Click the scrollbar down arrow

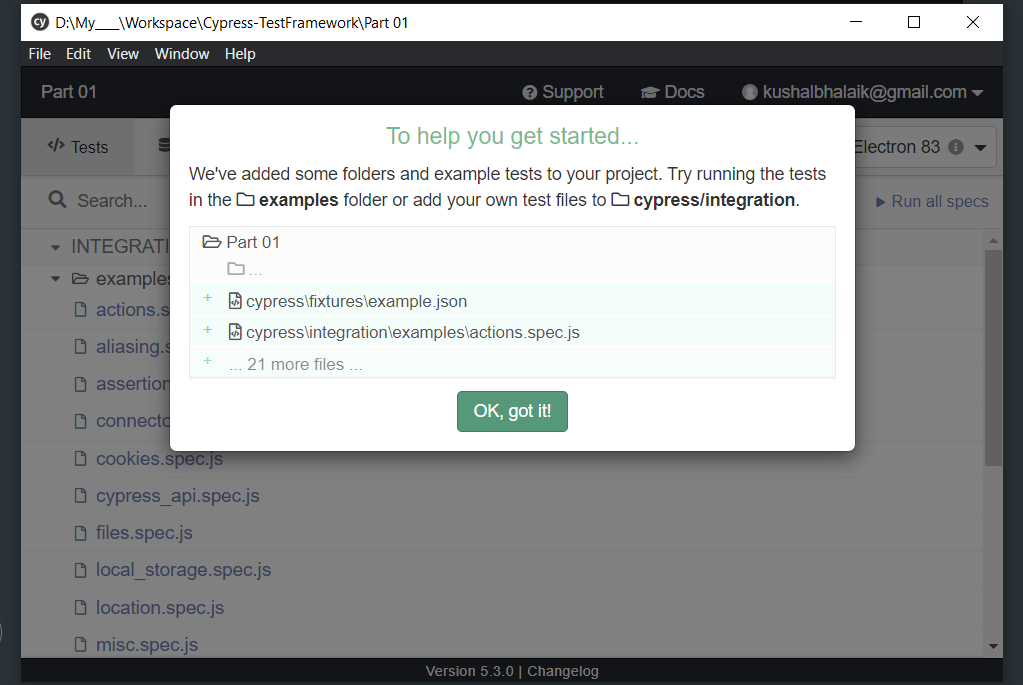[993, 646]
